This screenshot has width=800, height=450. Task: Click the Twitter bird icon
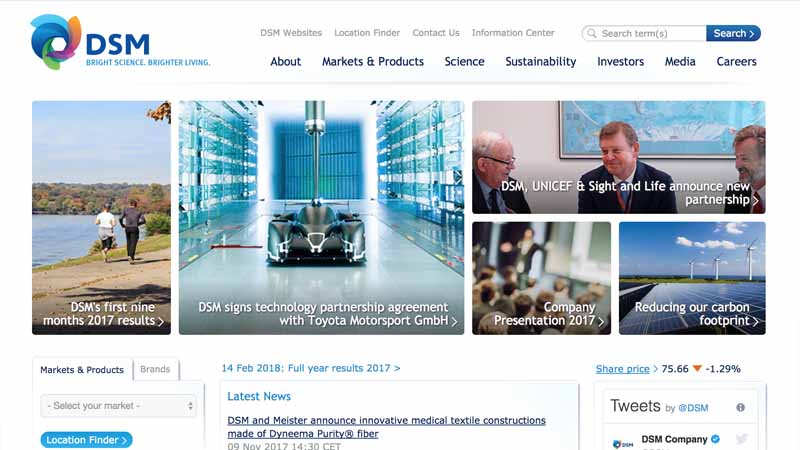(742, 439)
